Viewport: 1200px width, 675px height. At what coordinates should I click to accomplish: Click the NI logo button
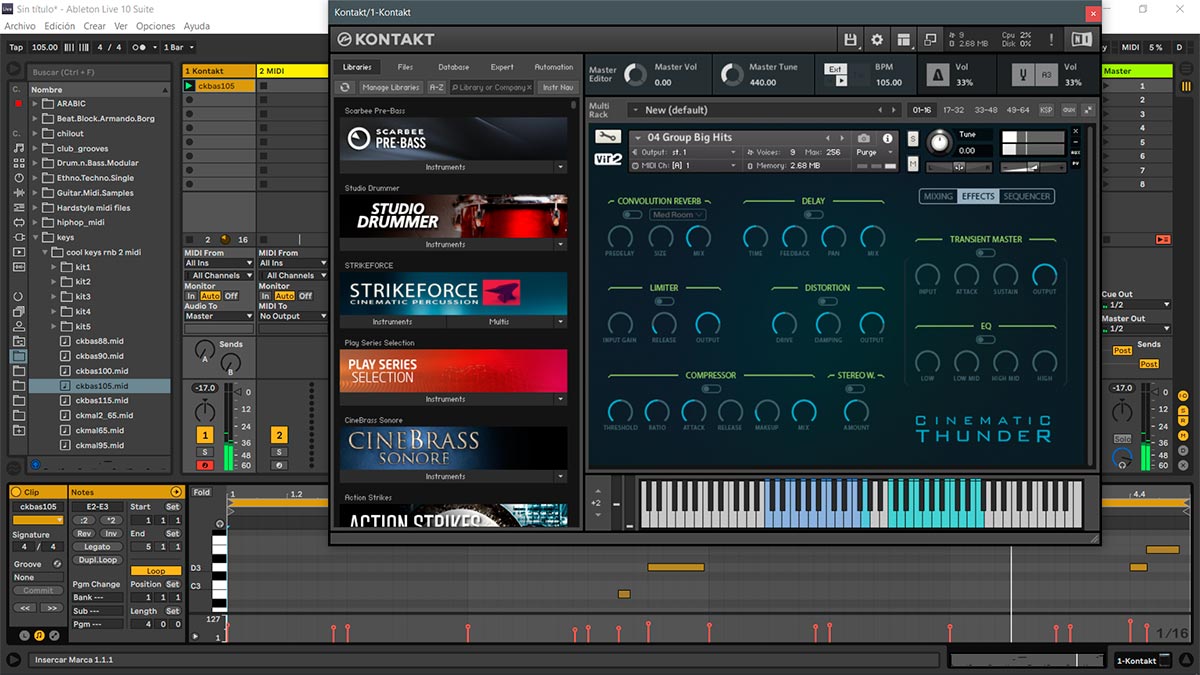pos(1081,40)
